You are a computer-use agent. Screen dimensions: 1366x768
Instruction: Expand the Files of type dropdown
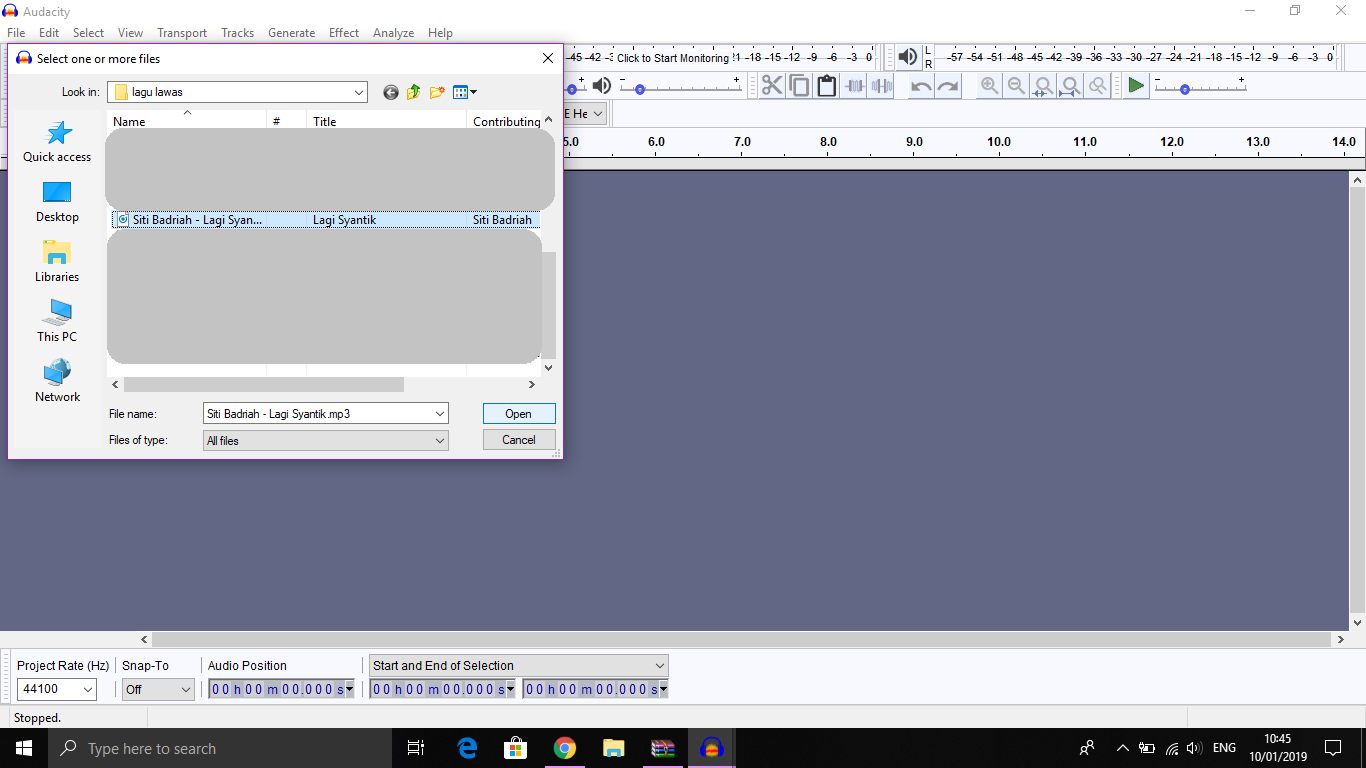[439, 440]
